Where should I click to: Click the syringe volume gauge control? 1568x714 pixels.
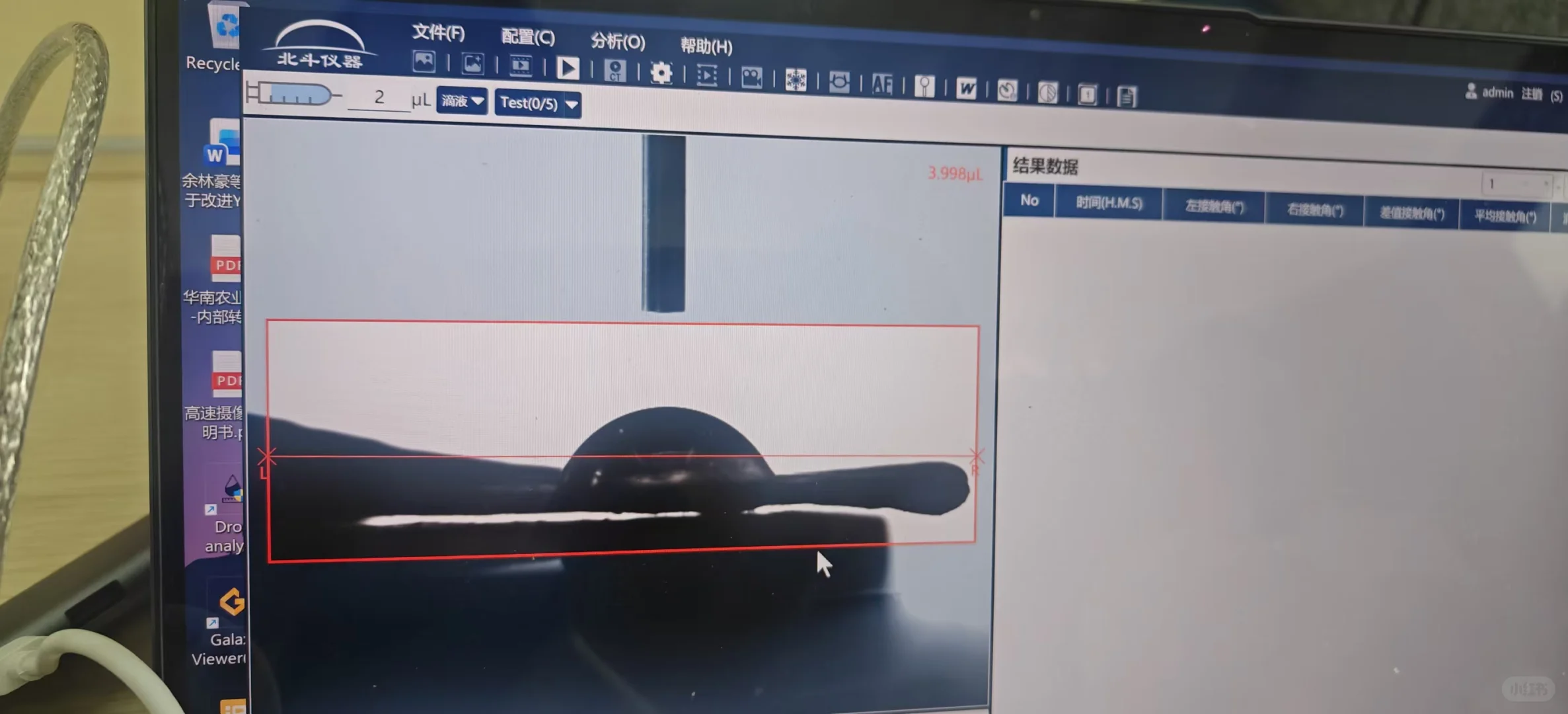point(294,95)
